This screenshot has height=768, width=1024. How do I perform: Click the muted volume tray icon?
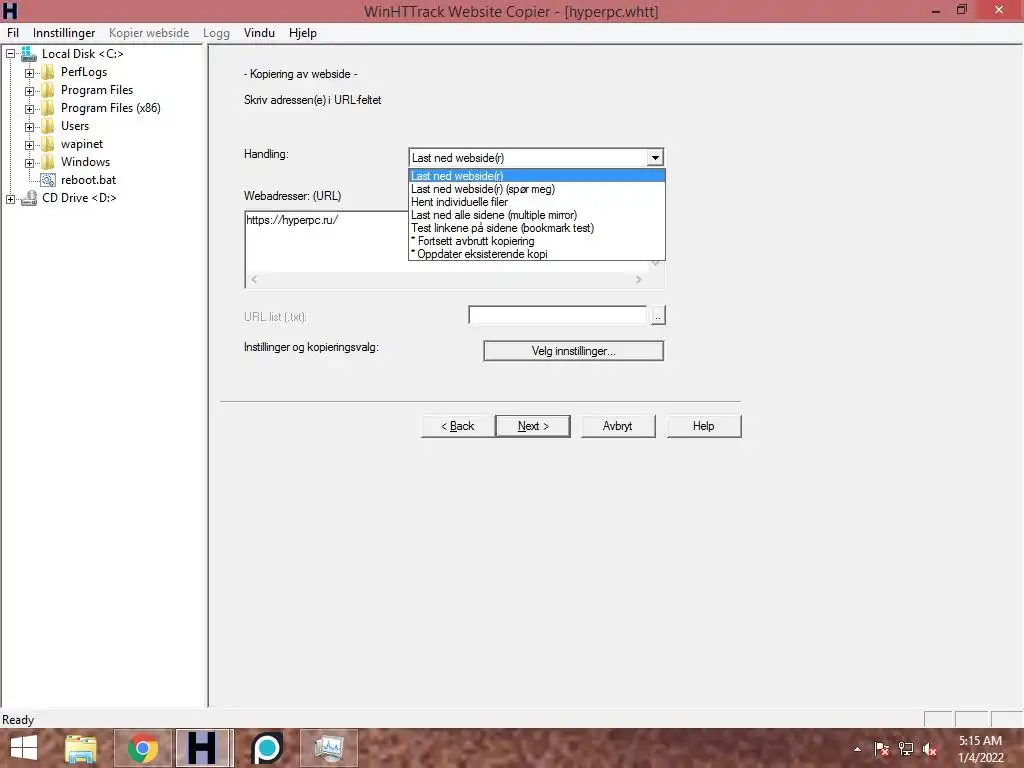click(929, 749)
